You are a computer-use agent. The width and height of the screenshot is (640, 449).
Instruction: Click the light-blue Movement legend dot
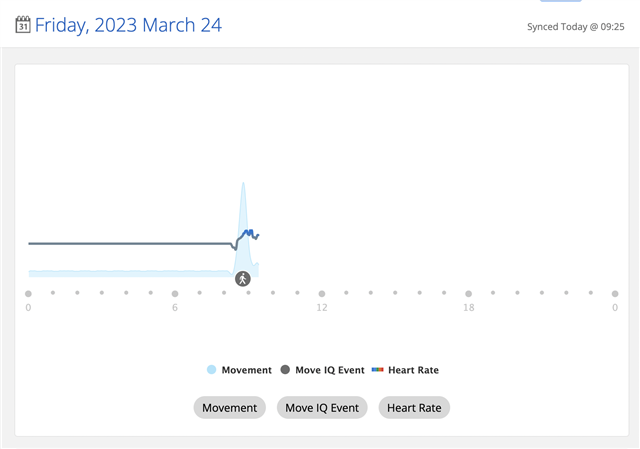point(211,370)
